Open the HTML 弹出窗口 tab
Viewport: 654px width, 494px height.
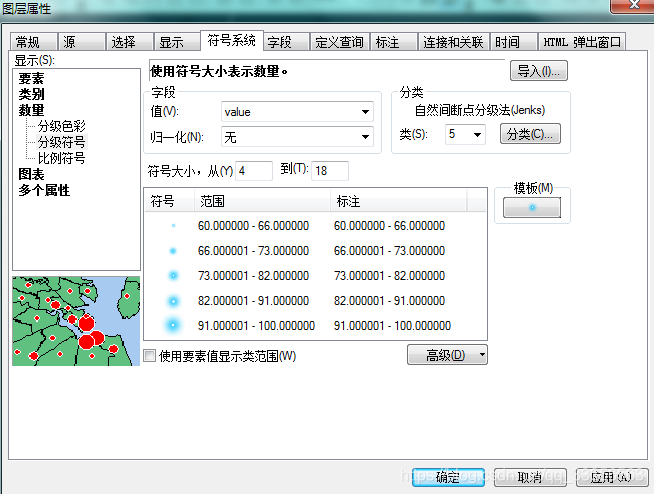[x=582, y=42]
